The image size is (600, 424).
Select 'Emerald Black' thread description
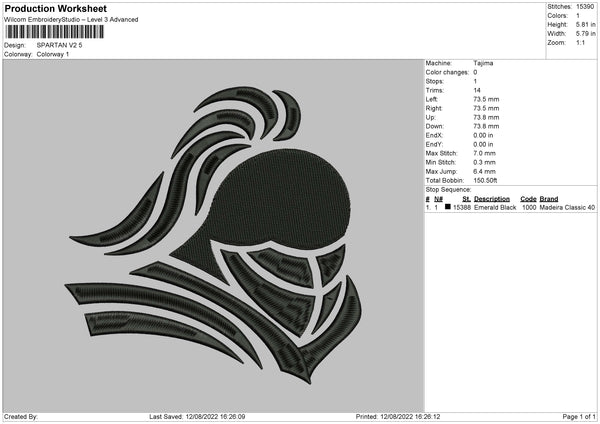495,207
